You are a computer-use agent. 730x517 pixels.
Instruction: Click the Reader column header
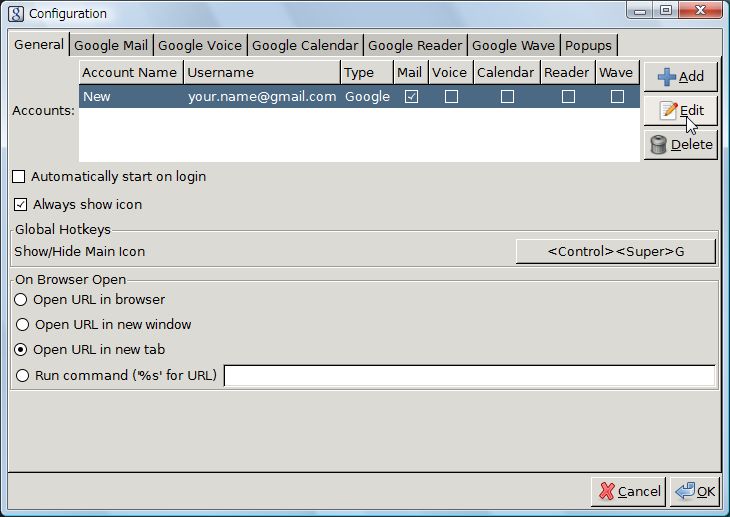point(568,73)
